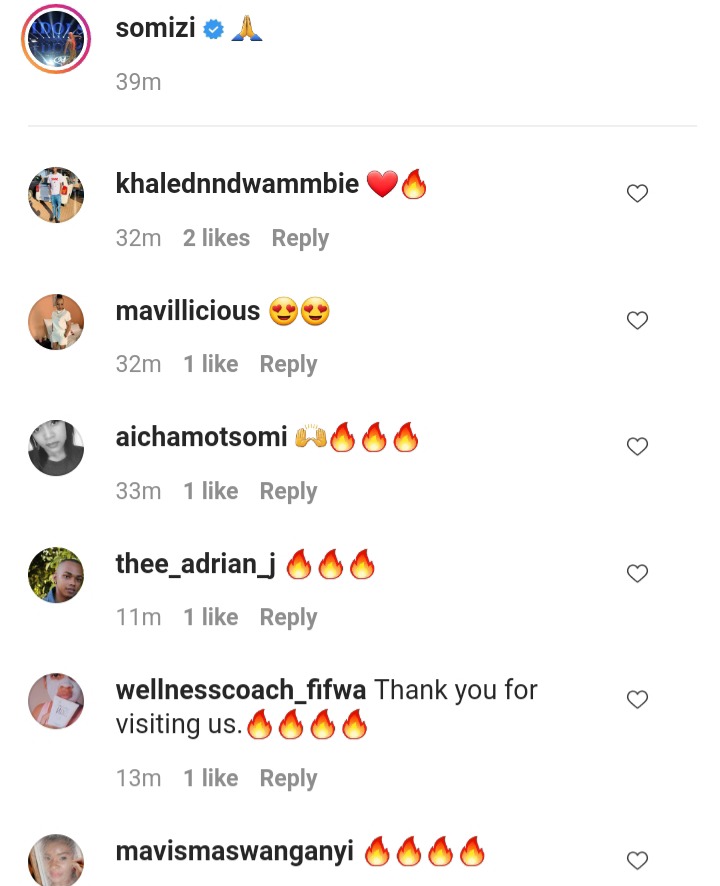Open thee_adrian_j's profile avatar

[x=56, y=575]
